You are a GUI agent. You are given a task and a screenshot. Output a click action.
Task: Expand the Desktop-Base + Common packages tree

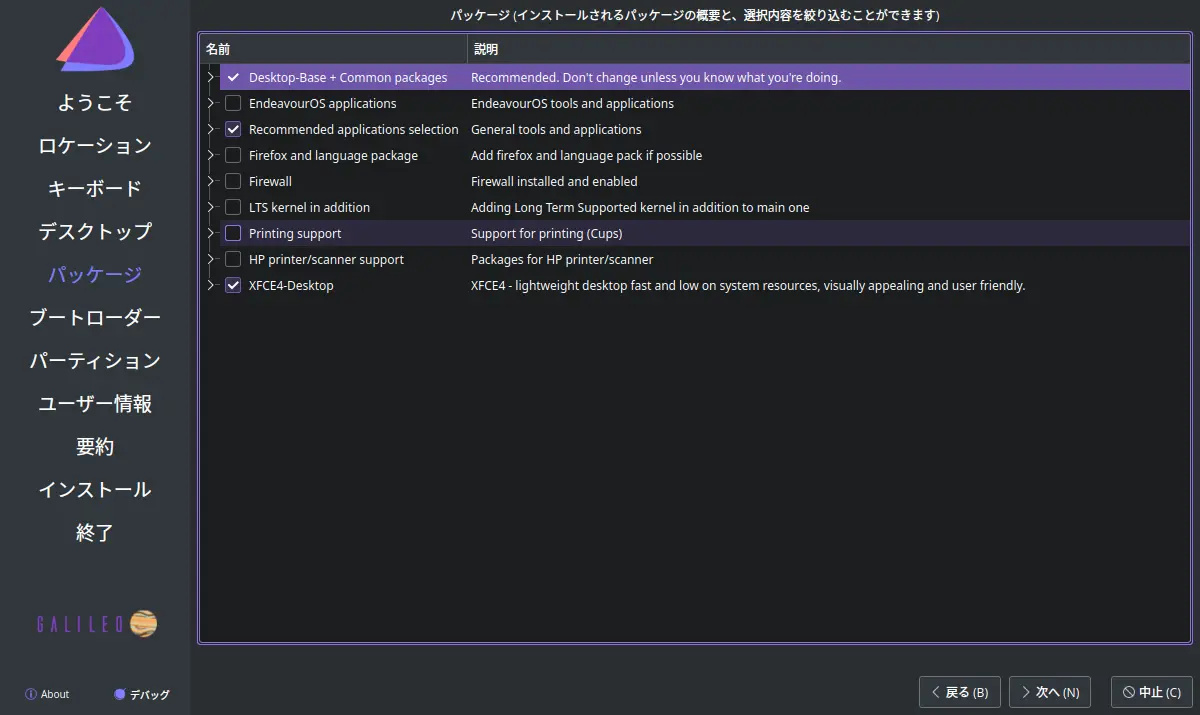[x=210, y=77]
